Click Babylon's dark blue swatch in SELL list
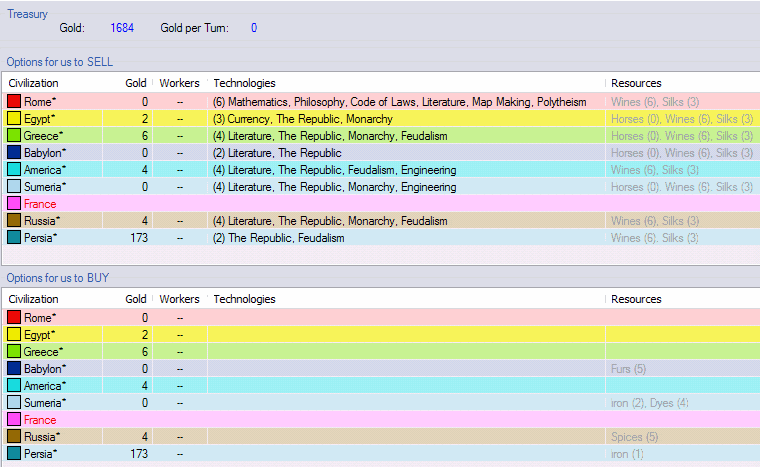 click(14, 152)
